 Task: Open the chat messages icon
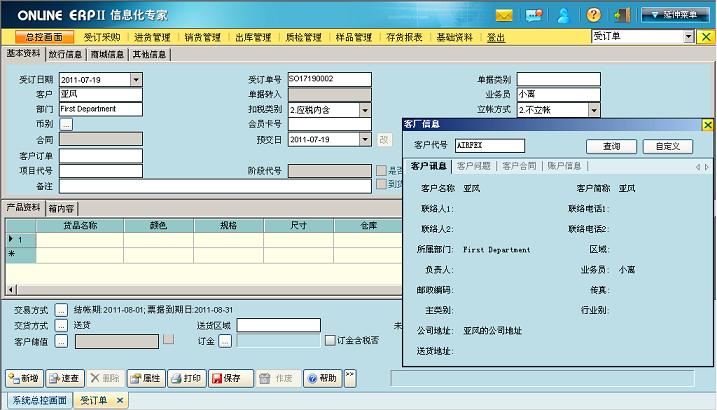click(534, 15)
